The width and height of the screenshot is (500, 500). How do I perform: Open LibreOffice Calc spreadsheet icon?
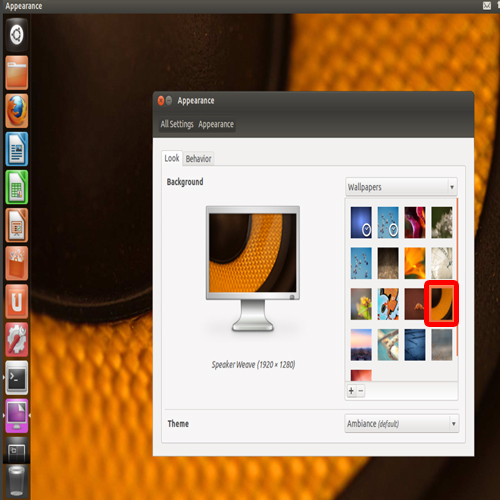point(16,187)
